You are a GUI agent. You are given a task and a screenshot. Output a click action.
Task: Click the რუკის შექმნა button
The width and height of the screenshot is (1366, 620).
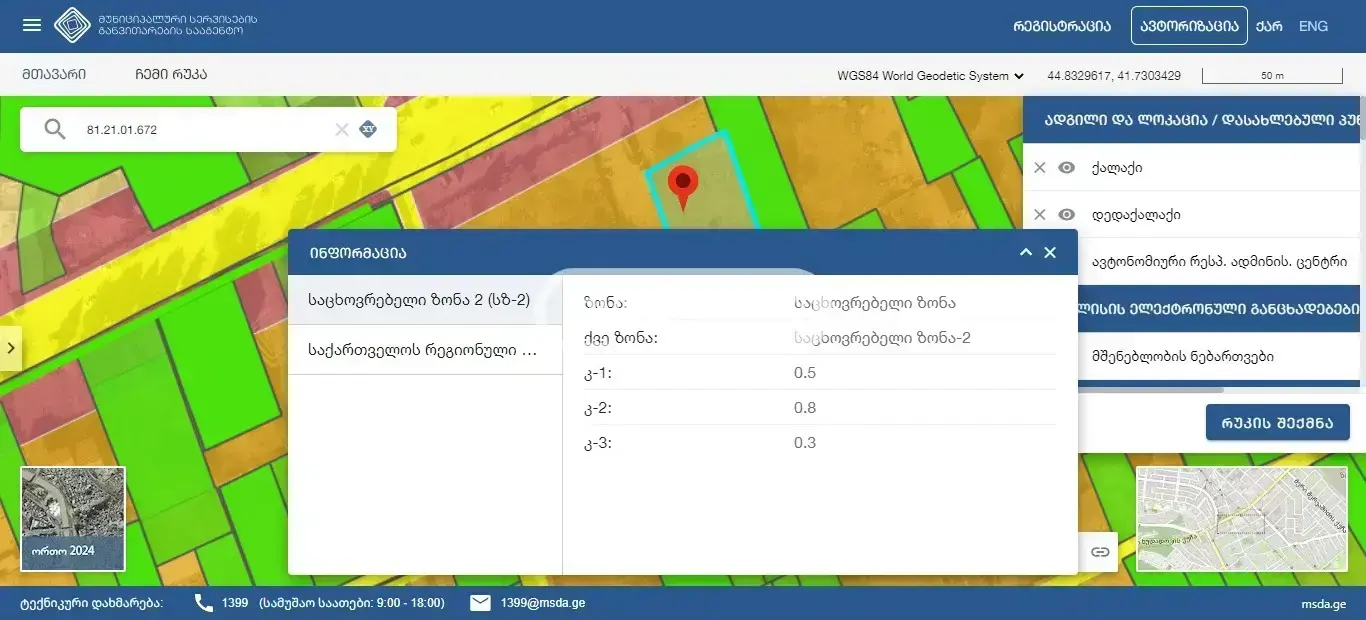tap(1278, 422)
